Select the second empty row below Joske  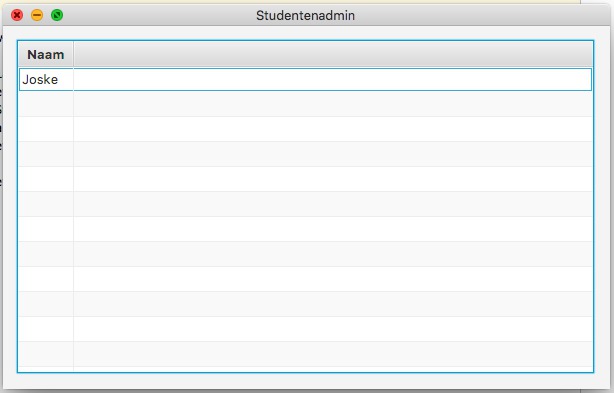point(305,129)
